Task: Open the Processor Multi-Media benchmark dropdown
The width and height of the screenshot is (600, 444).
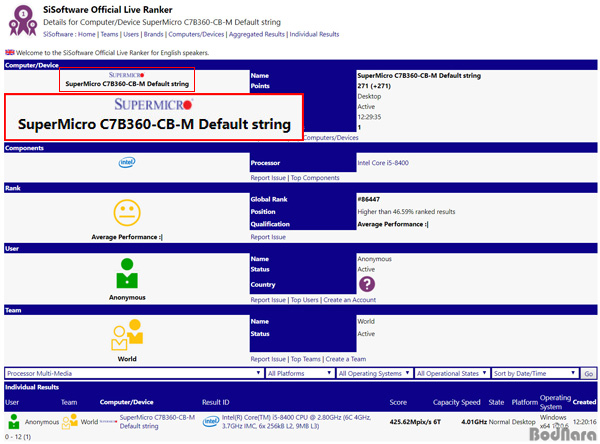Action: (x=134, y=373)
